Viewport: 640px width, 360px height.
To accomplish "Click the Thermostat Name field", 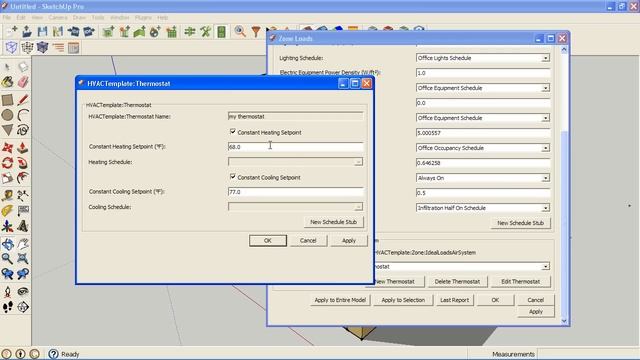I will pos(295,117).
